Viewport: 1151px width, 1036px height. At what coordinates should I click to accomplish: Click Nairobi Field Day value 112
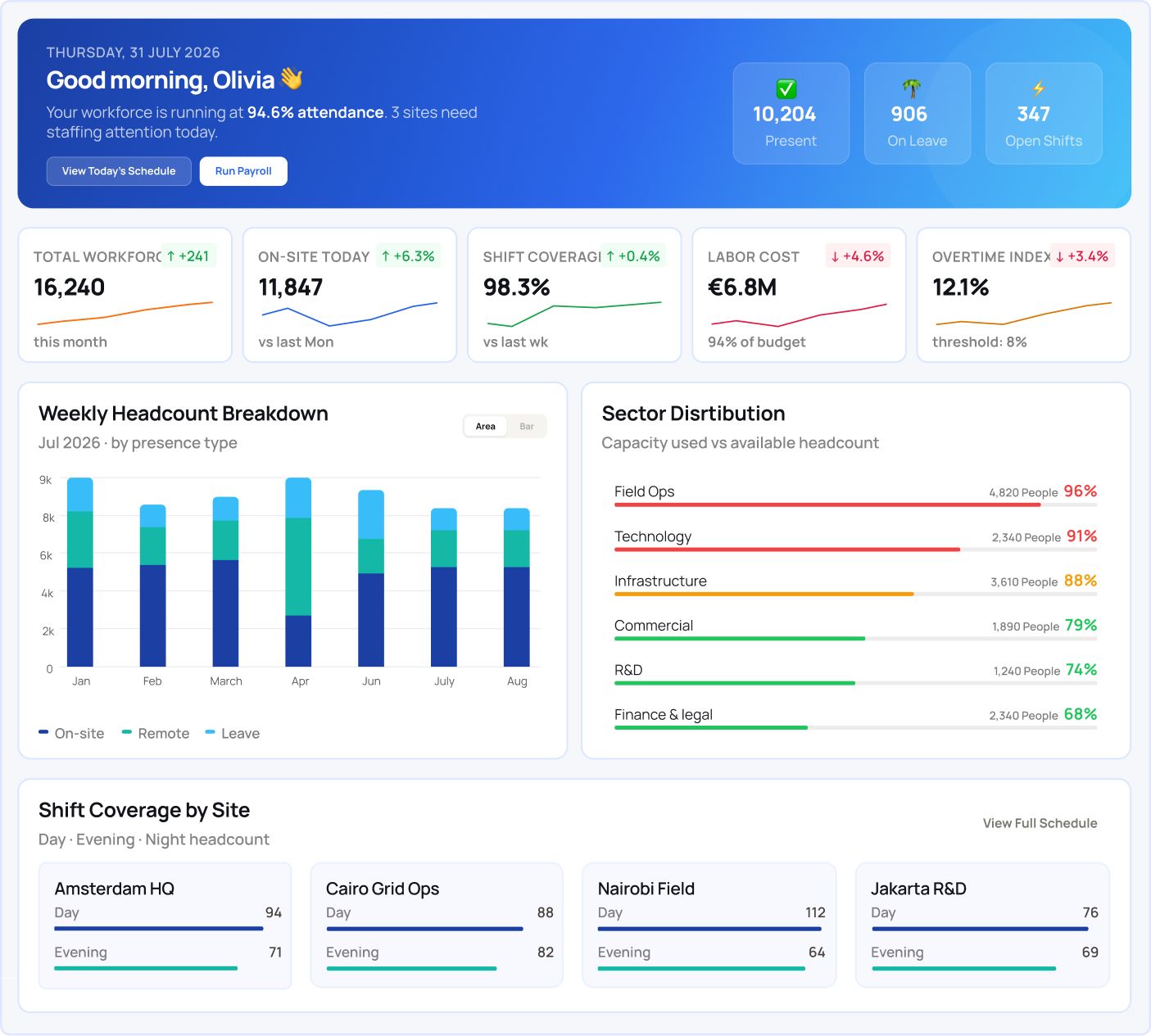pos(815,912)
